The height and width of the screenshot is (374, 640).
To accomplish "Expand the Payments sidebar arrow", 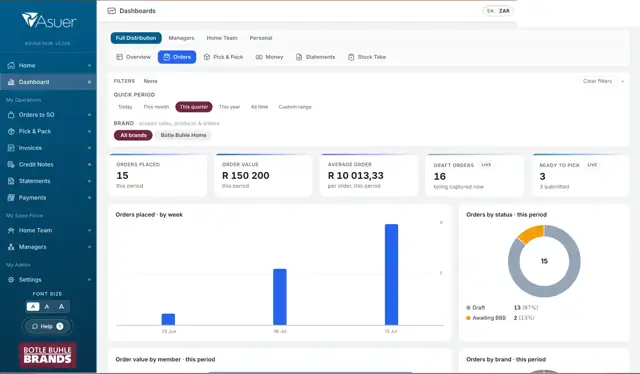I will 89,198.
